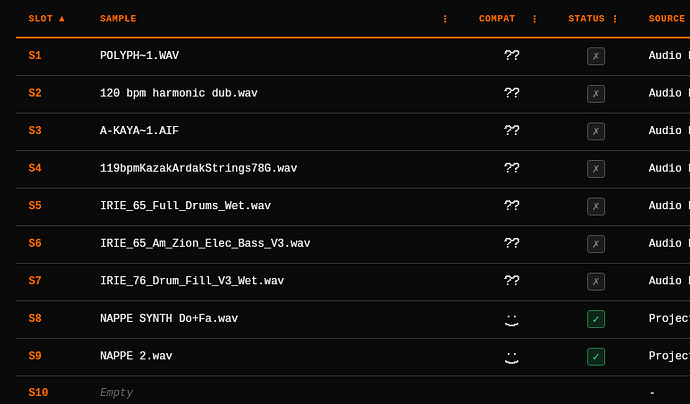Sort by the SAMPLE column header
The image size is (690, 404).
pos(118,18)
